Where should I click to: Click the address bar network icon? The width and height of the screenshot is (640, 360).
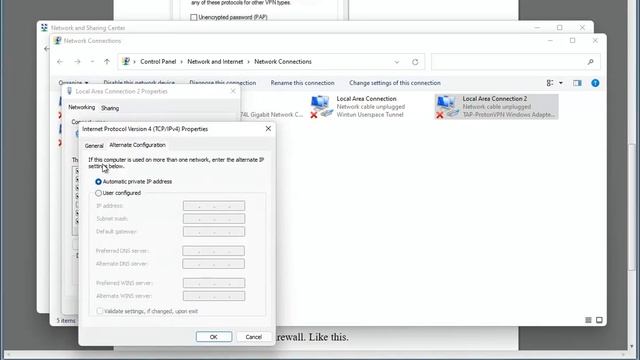click(x=126, y=62)
